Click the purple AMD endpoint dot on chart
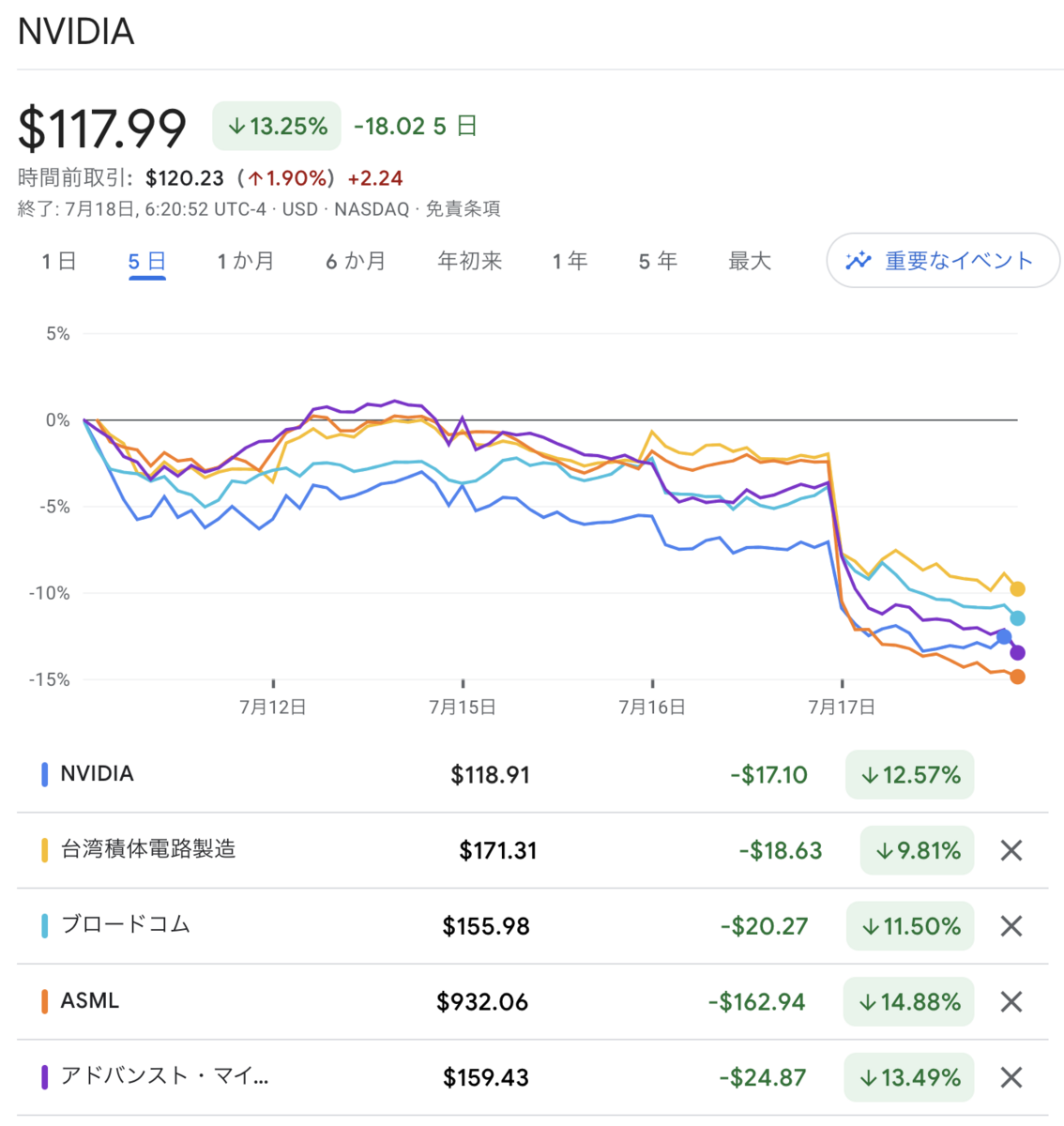 coord(1017,652)
